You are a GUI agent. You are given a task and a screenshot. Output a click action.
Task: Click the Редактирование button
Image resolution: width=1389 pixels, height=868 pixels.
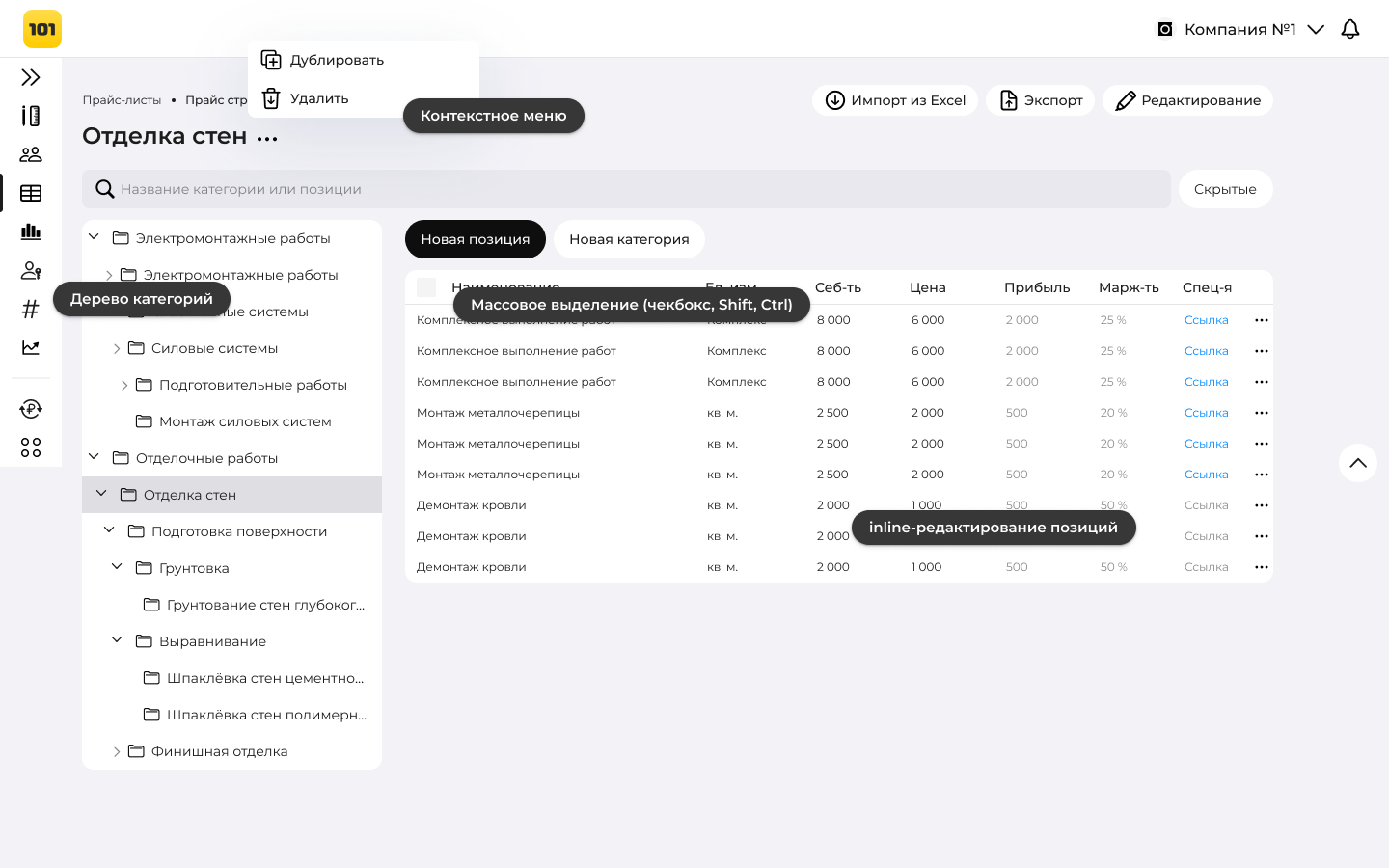(1187, 100)
